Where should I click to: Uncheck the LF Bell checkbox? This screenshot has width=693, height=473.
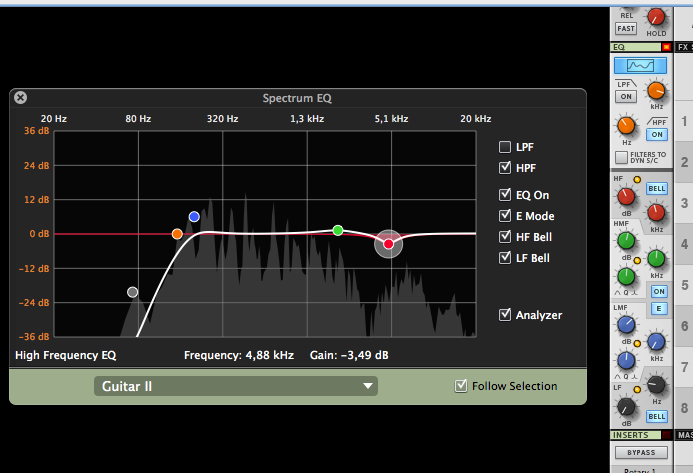pyautogui.click(x=505, y=258)
